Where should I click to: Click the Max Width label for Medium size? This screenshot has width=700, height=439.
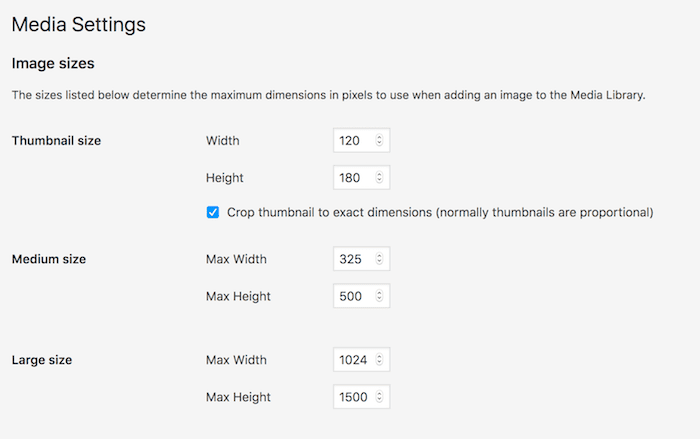237,259
